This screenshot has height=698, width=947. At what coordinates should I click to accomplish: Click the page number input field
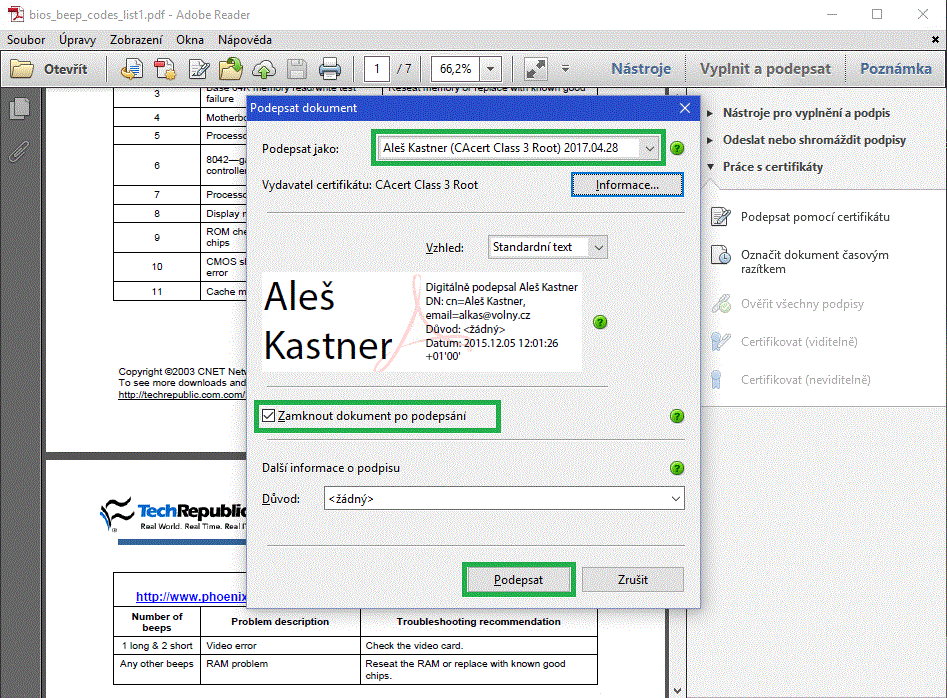coord(377,69)
